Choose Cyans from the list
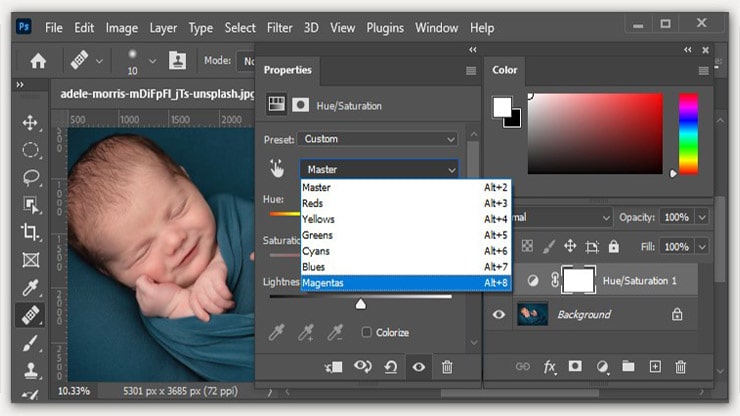Viewport: 740px width, 416px height. point(405,251)
